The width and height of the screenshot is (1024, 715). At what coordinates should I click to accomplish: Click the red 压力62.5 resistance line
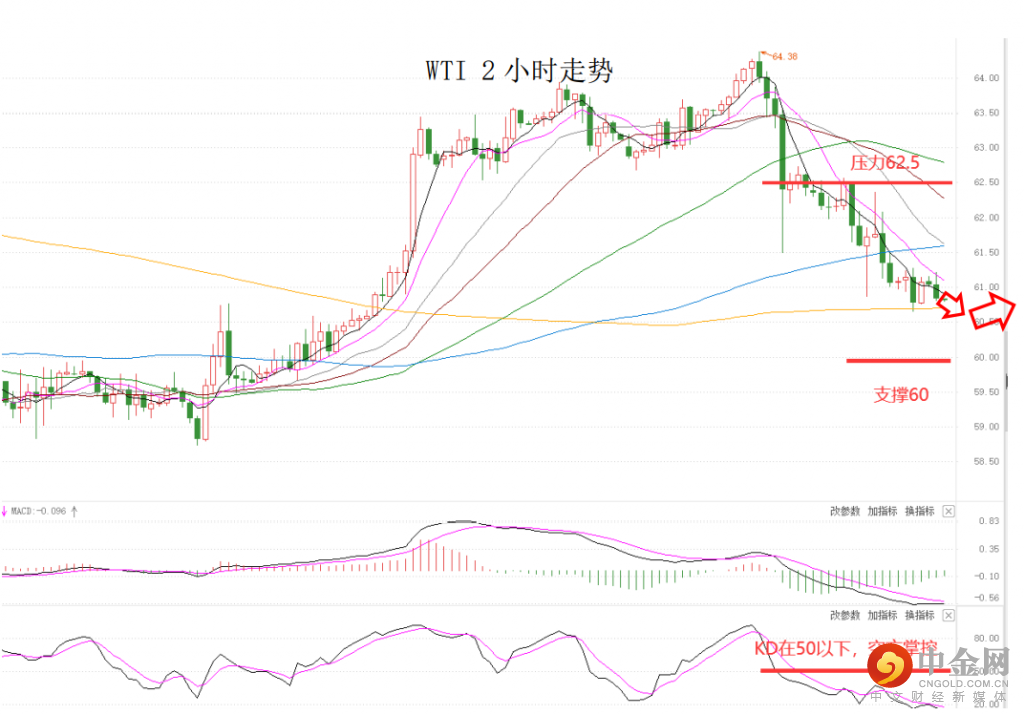pos(857,183)
